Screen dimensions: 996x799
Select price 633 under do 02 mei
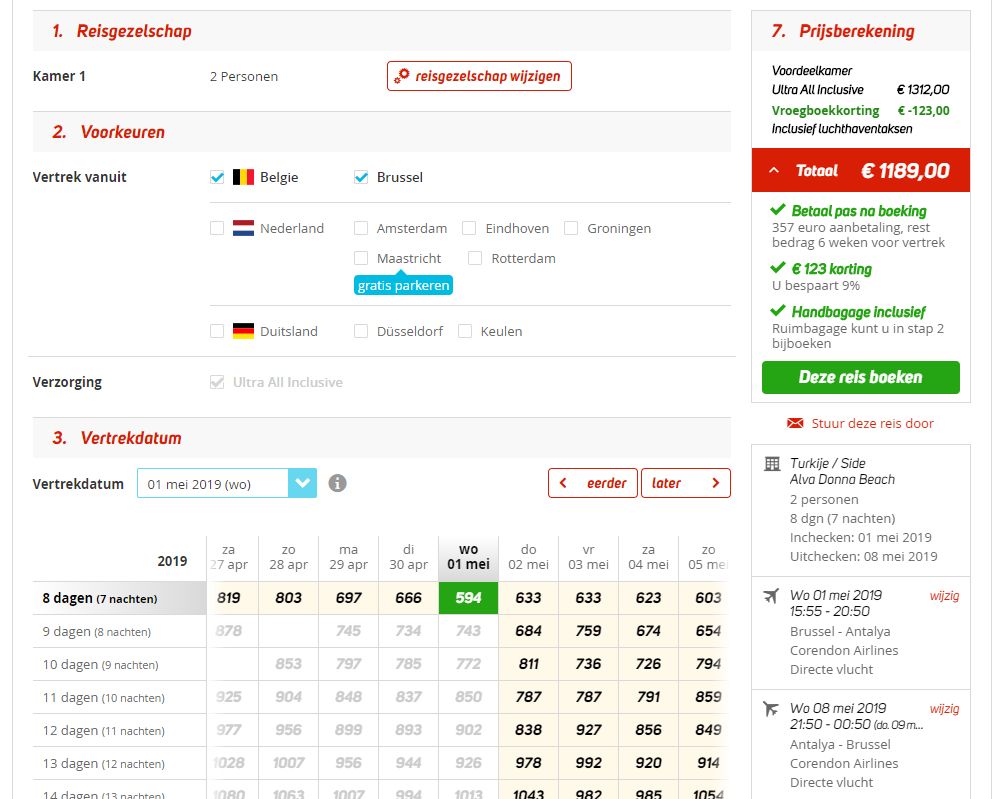[x=528, y=598]
